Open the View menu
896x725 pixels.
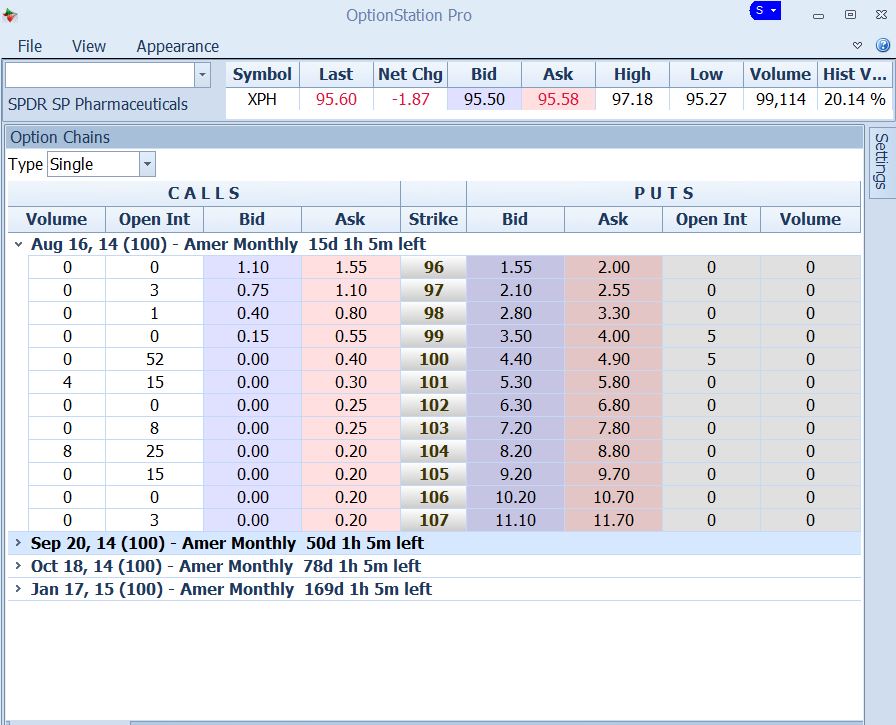click(89, 46)
